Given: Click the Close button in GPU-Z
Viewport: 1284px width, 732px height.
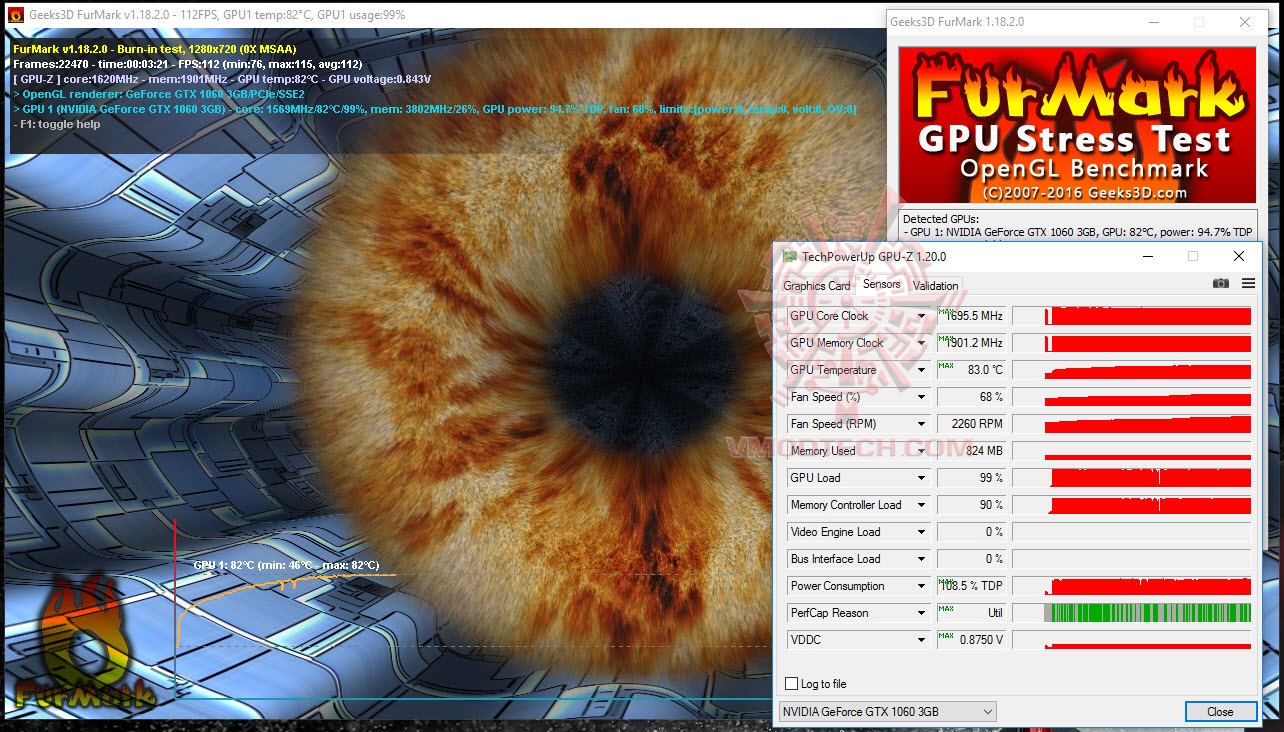Looking at the screenshot, I should point(1220,712).
